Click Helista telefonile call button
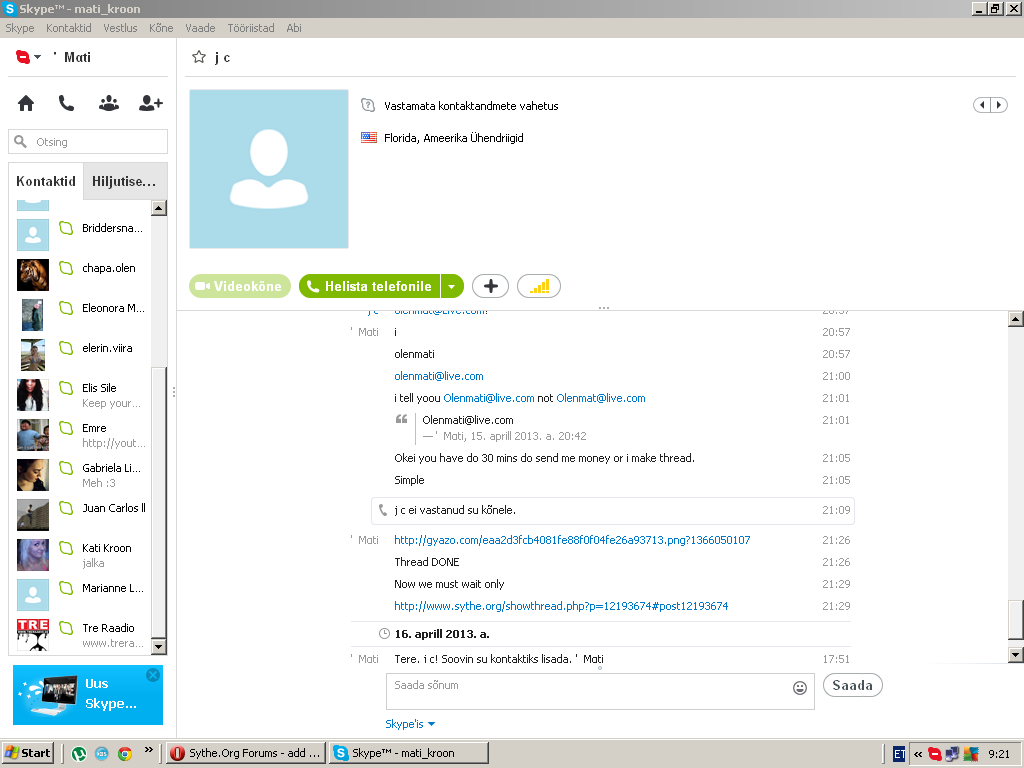The width and height of the screenshot is (1024, 768). pyautogui.click(x=370, y=286)
